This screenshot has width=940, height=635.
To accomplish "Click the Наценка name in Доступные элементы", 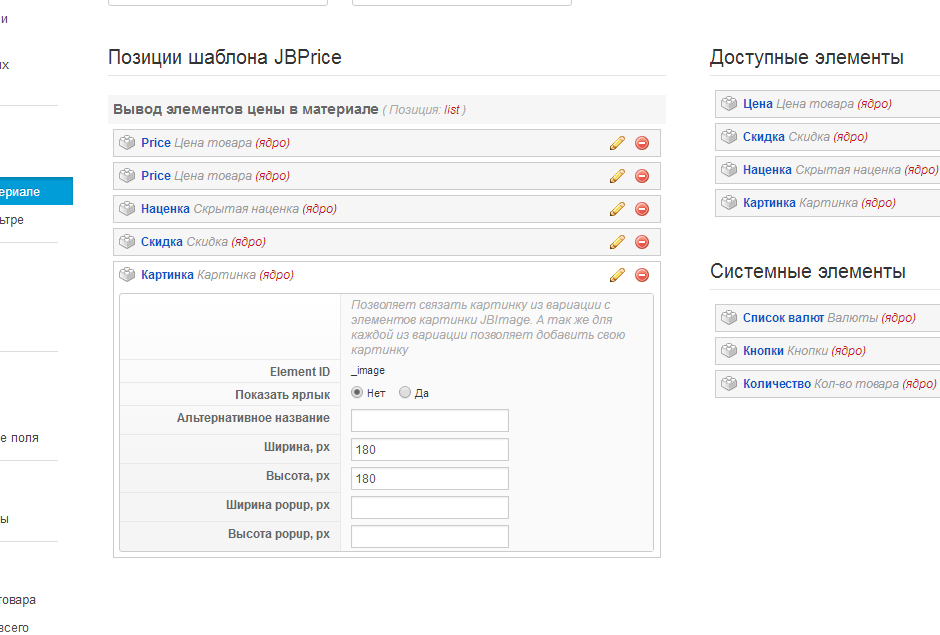I will click(767, 170).
